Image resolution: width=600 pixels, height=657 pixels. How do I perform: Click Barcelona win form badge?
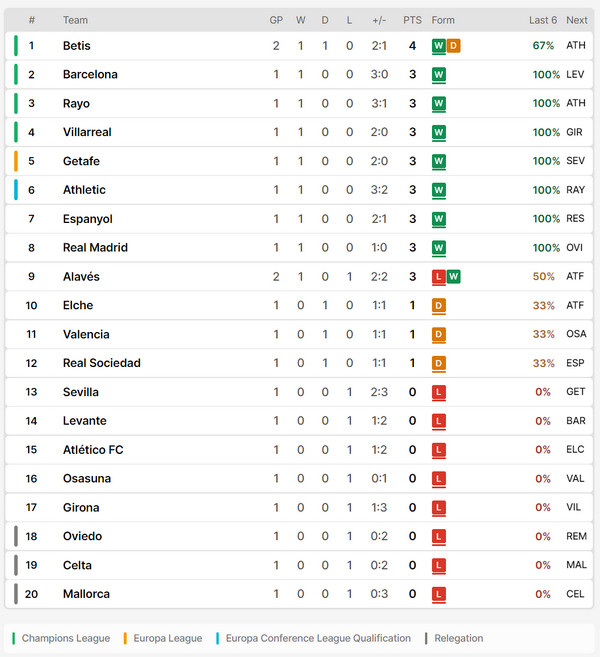[x=439, y=75]
